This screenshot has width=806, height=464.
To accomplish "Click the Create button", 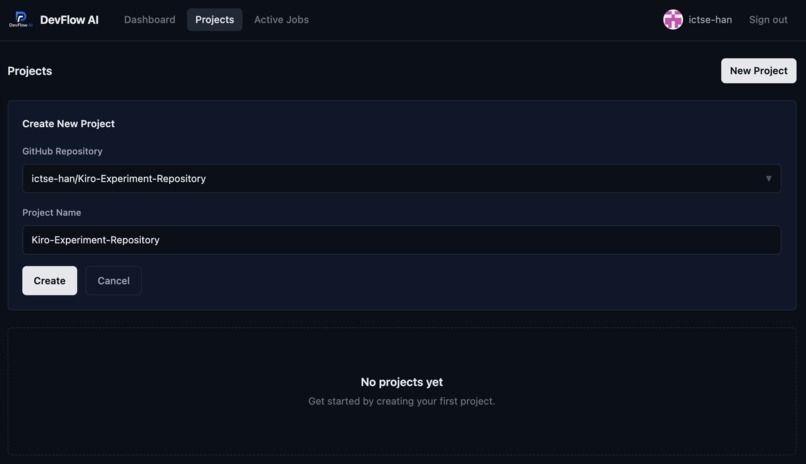I will click(x=49, y=281).
